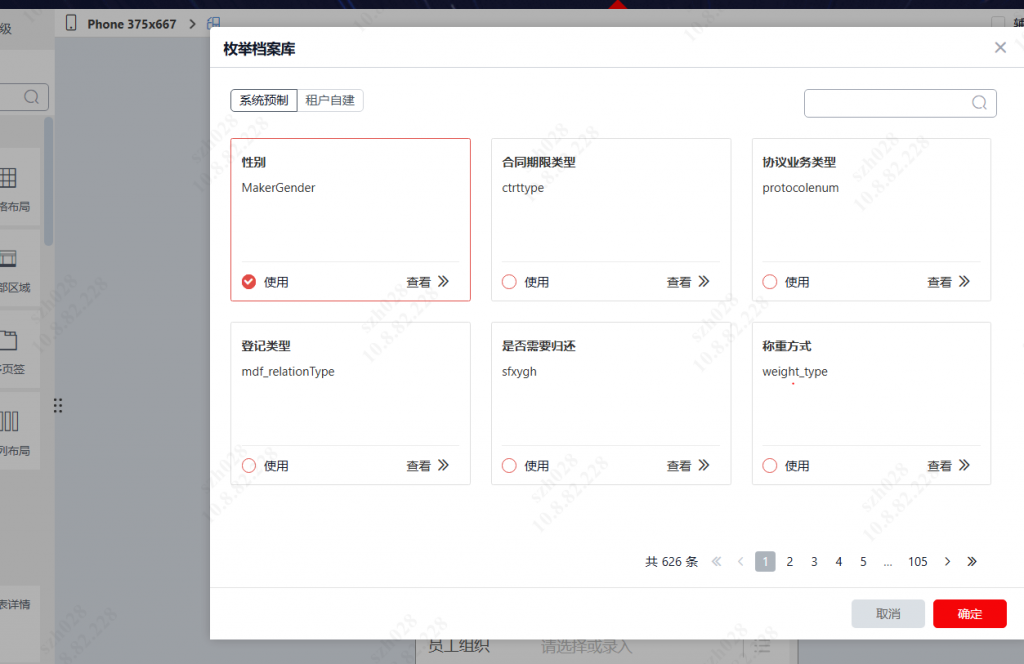
Task: Focus the enumeration search input field
Action: [x=885, y=103]
